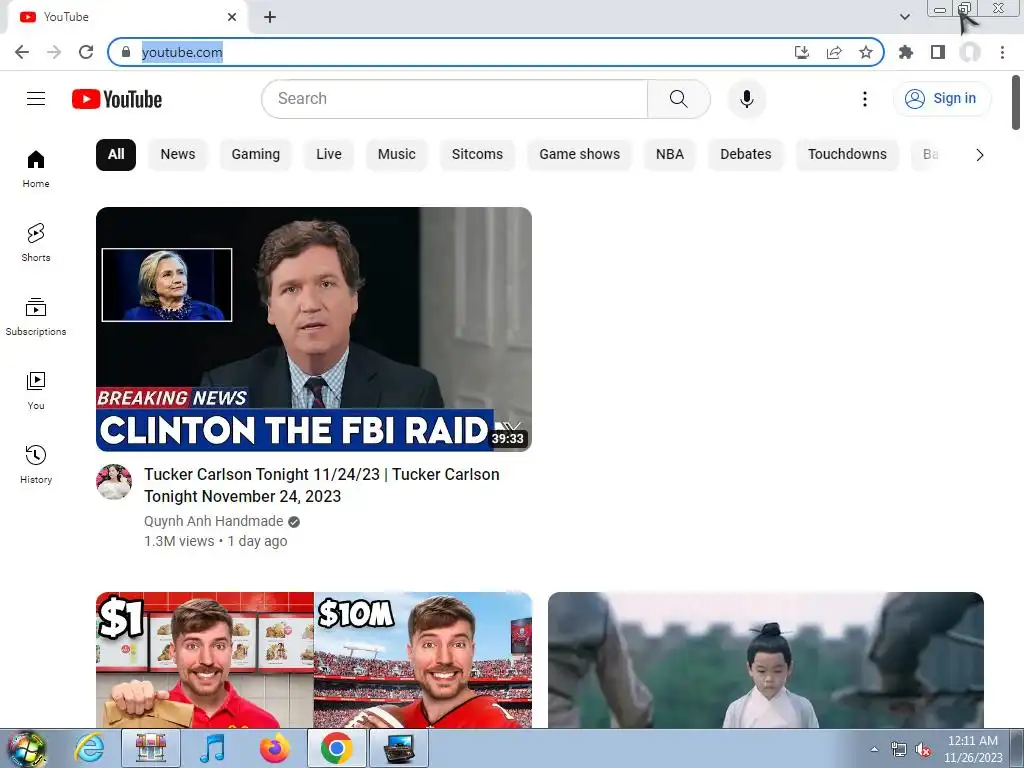The image size is (1024, 768).
Task: Select the News filter chip
Action: (x=178, y=155)
